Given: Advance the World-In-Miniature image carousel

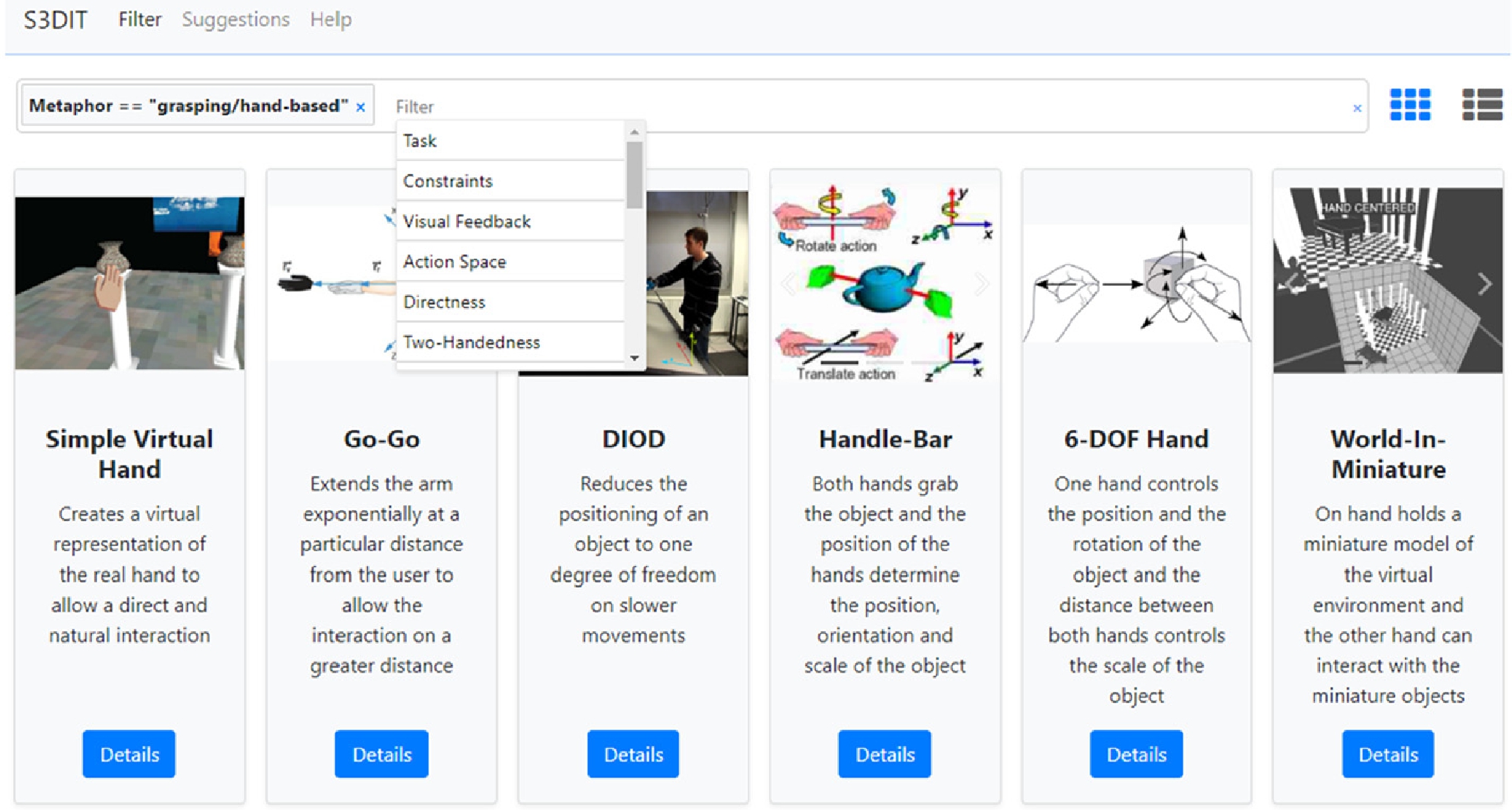Looking at the screenshot, I should point(1484,283).
